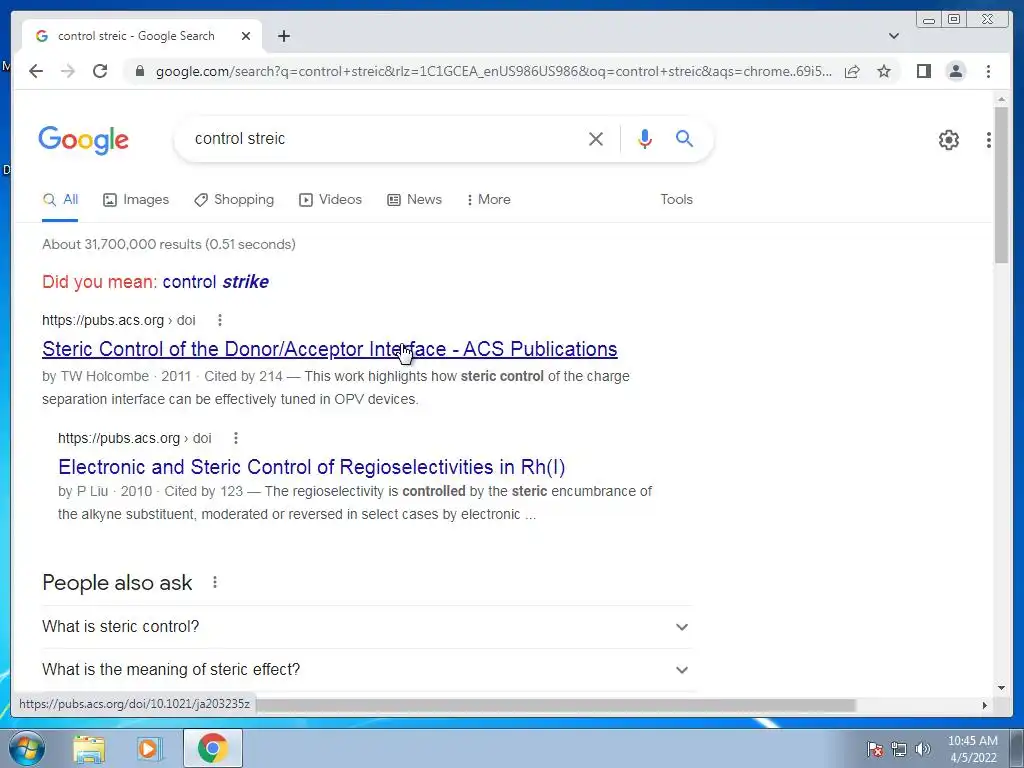Viewport: 1024px width, 768px height.
Task: Clear the search box with the X
Action: click(x=596, y=138)
